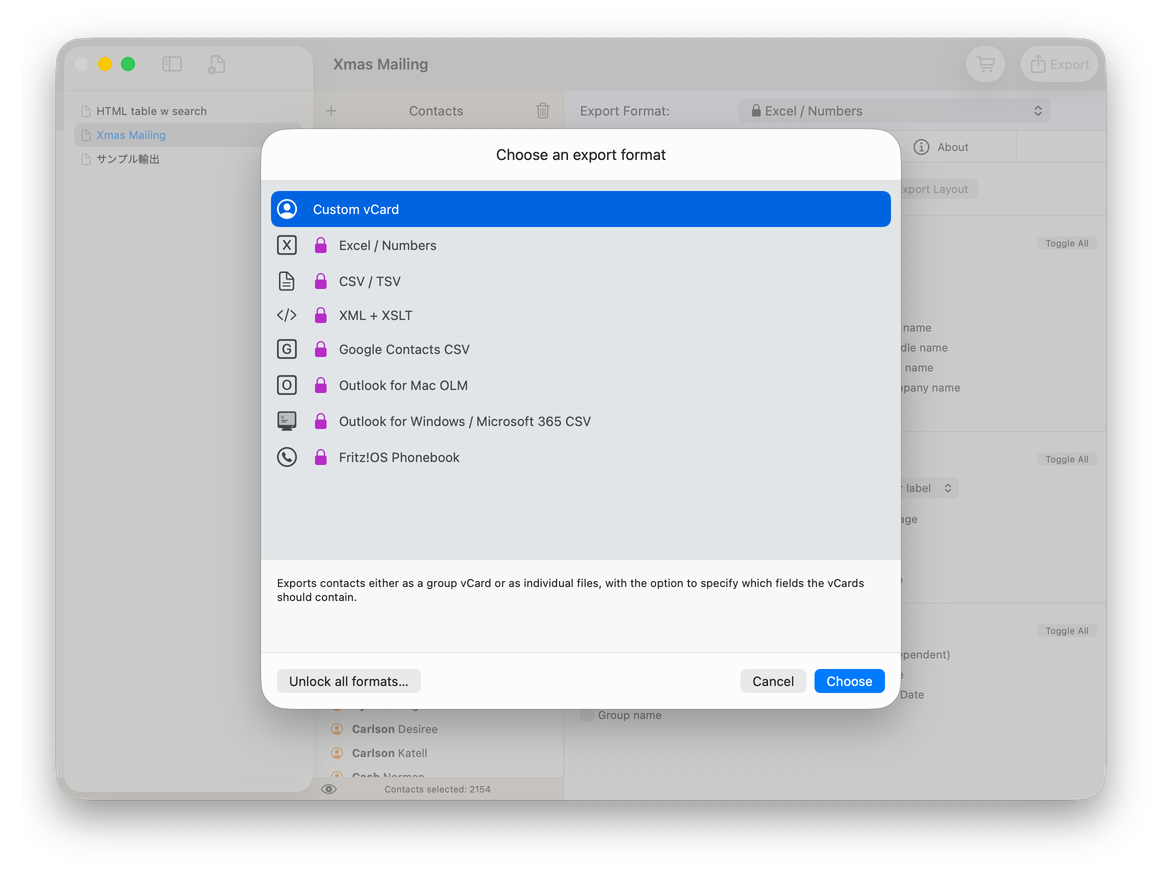Switch to the About tab

pyautogui.click(x=941, y=147)
